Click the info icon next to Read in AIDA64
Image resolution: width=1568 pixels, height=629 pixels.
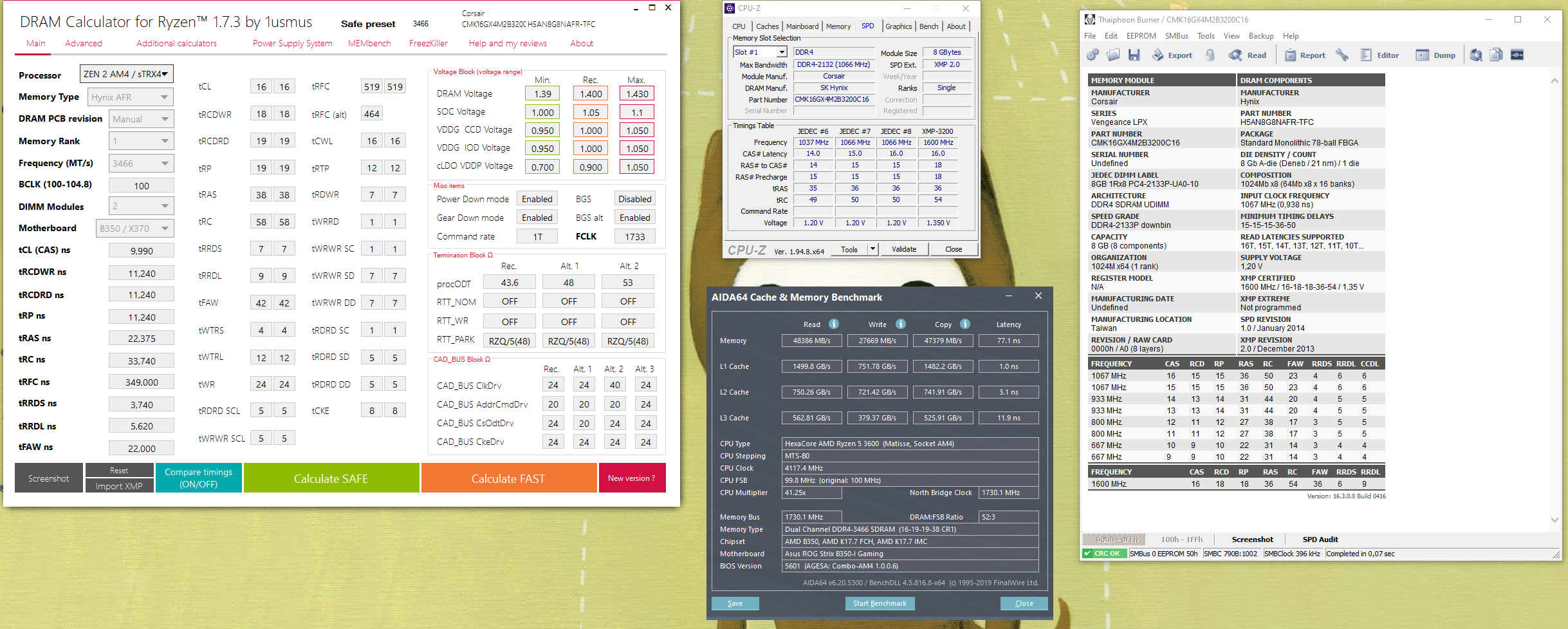point(834,324)
